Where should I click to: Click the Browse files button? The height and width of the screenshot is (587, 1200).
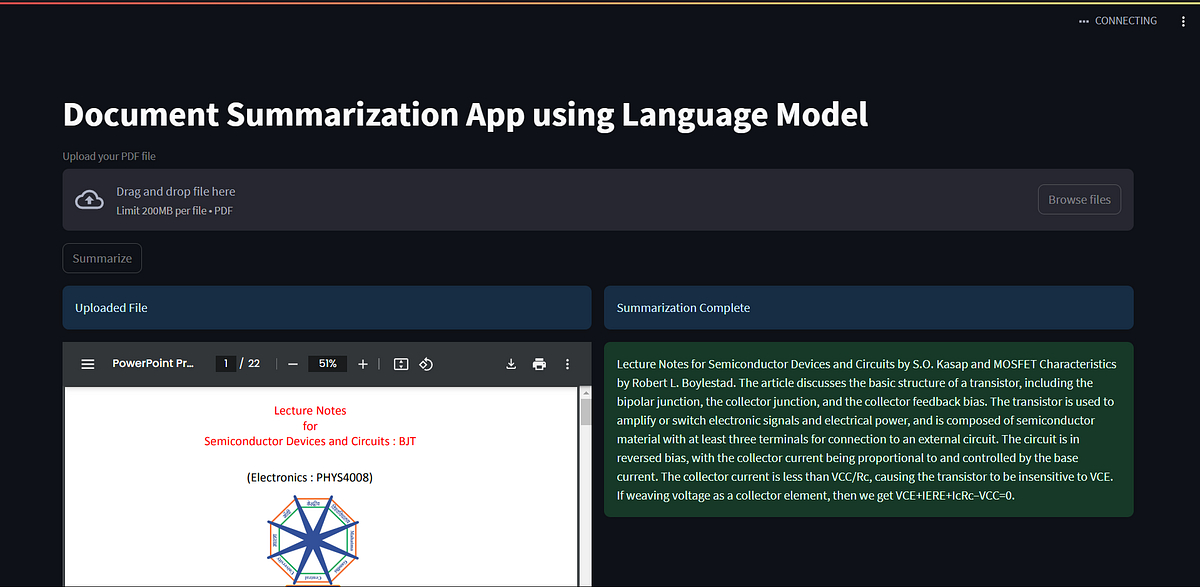point(1079,199)
